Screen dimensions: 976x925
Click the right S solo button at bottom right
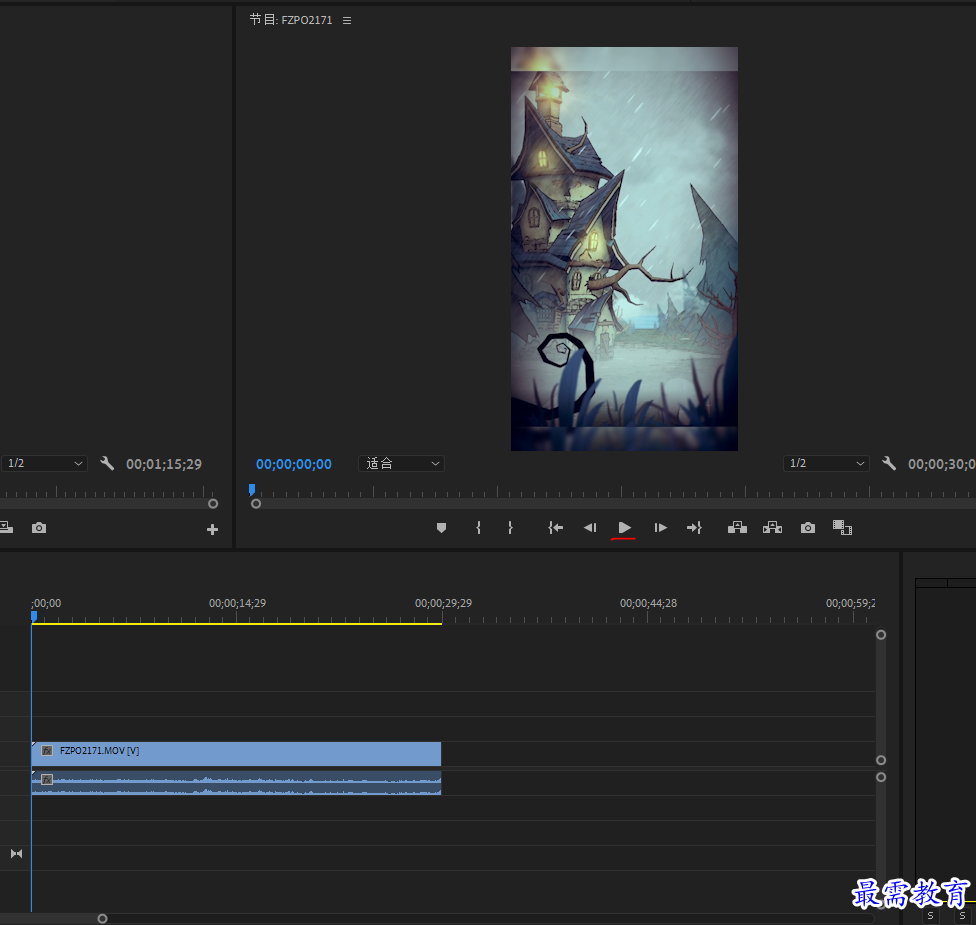pyautogui.click(x=962, y=916)
